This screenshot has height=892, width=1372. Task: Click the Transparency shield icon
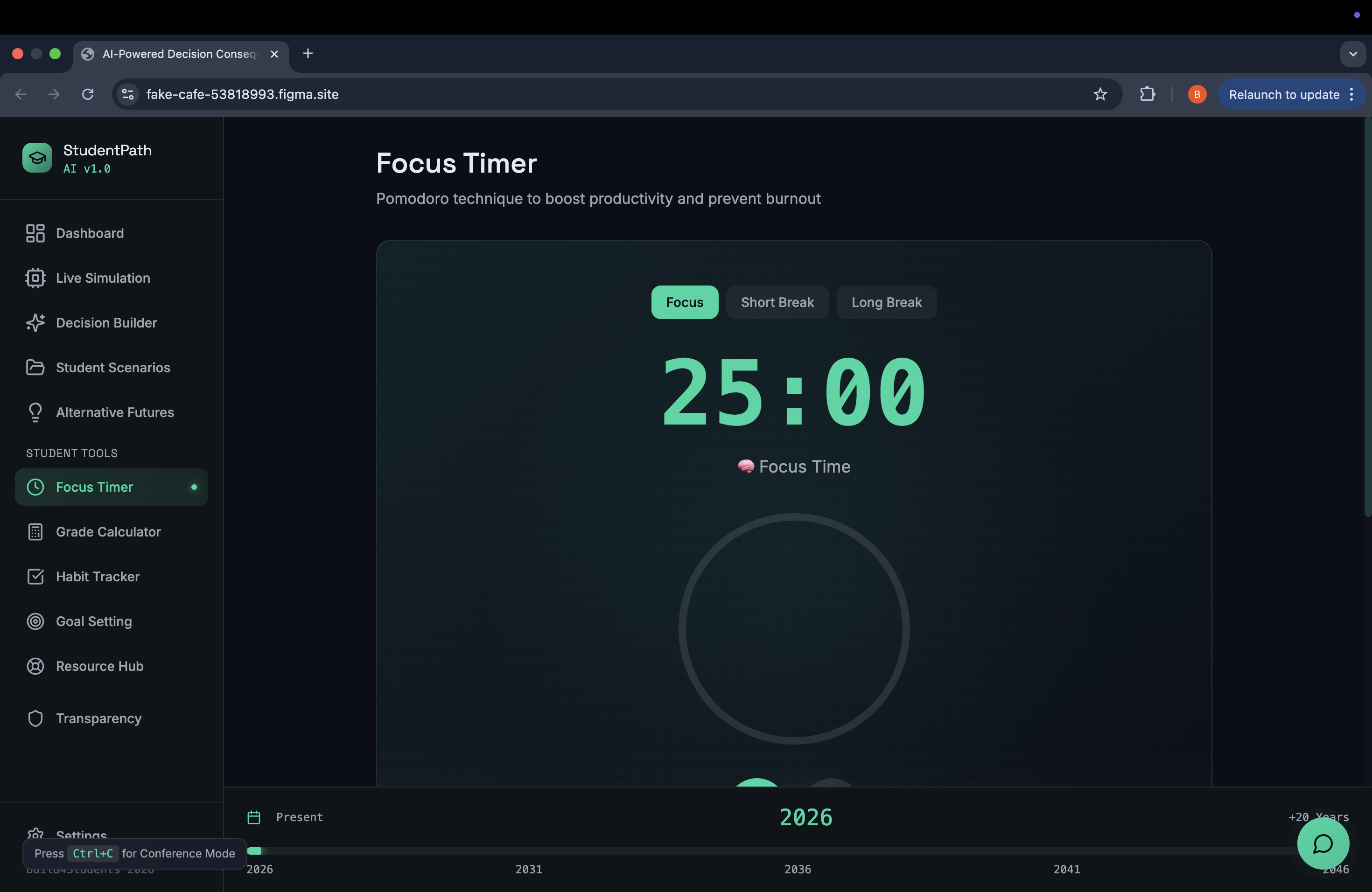point(35,718)
